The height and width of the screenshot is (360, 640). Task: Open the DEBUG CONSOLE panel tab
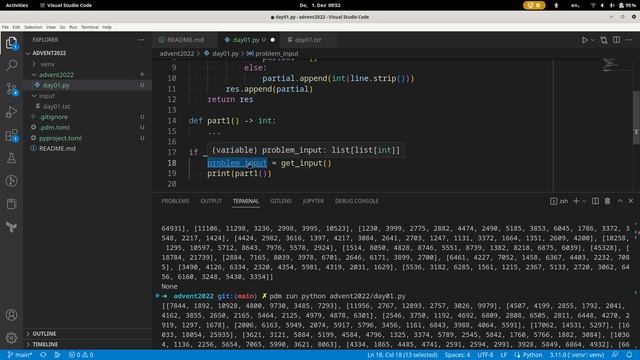pyautogui.click(x=356, y=201)
